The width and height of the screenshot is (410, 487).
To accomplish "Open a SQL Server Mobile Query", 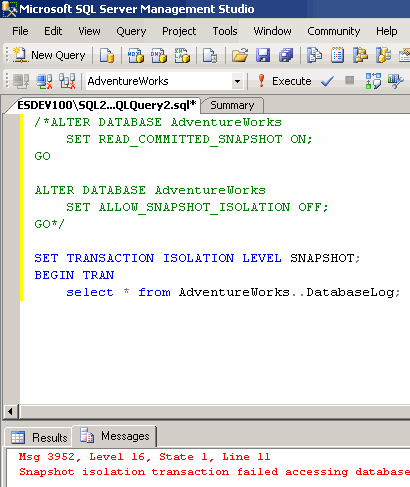I will point(210,55).
